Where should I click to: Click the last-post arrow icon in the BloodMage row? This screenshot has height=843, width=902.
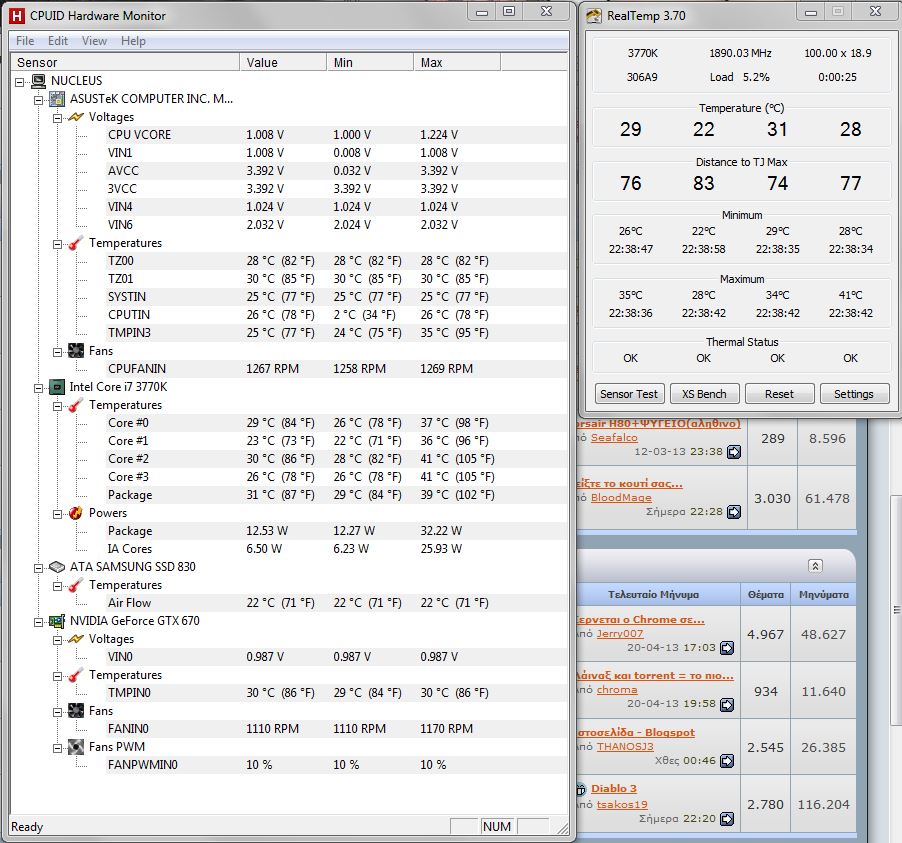[x=734, y=512]
